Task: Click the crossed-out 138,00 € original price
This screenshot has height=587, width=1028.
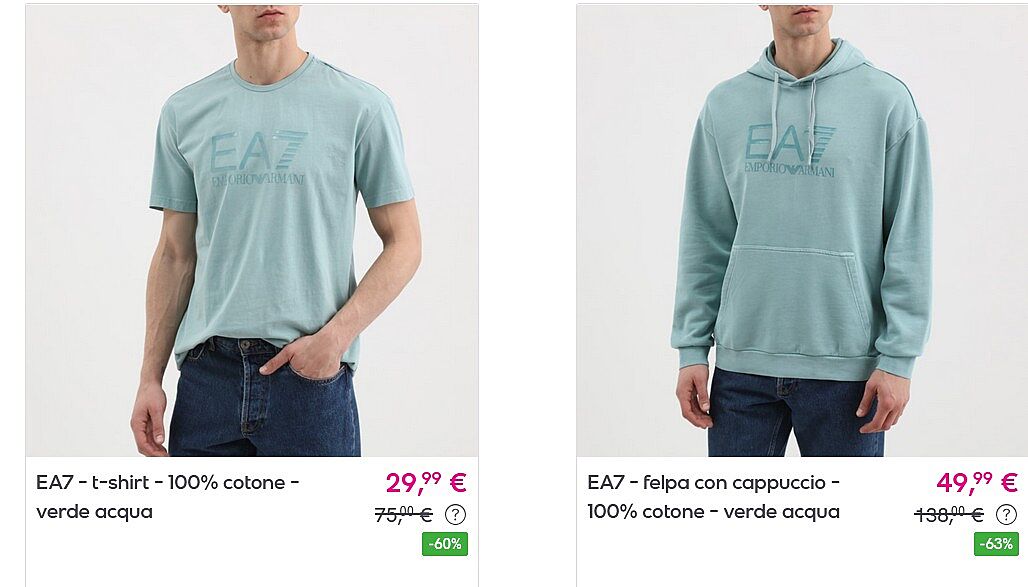Action: coord(949,515)
